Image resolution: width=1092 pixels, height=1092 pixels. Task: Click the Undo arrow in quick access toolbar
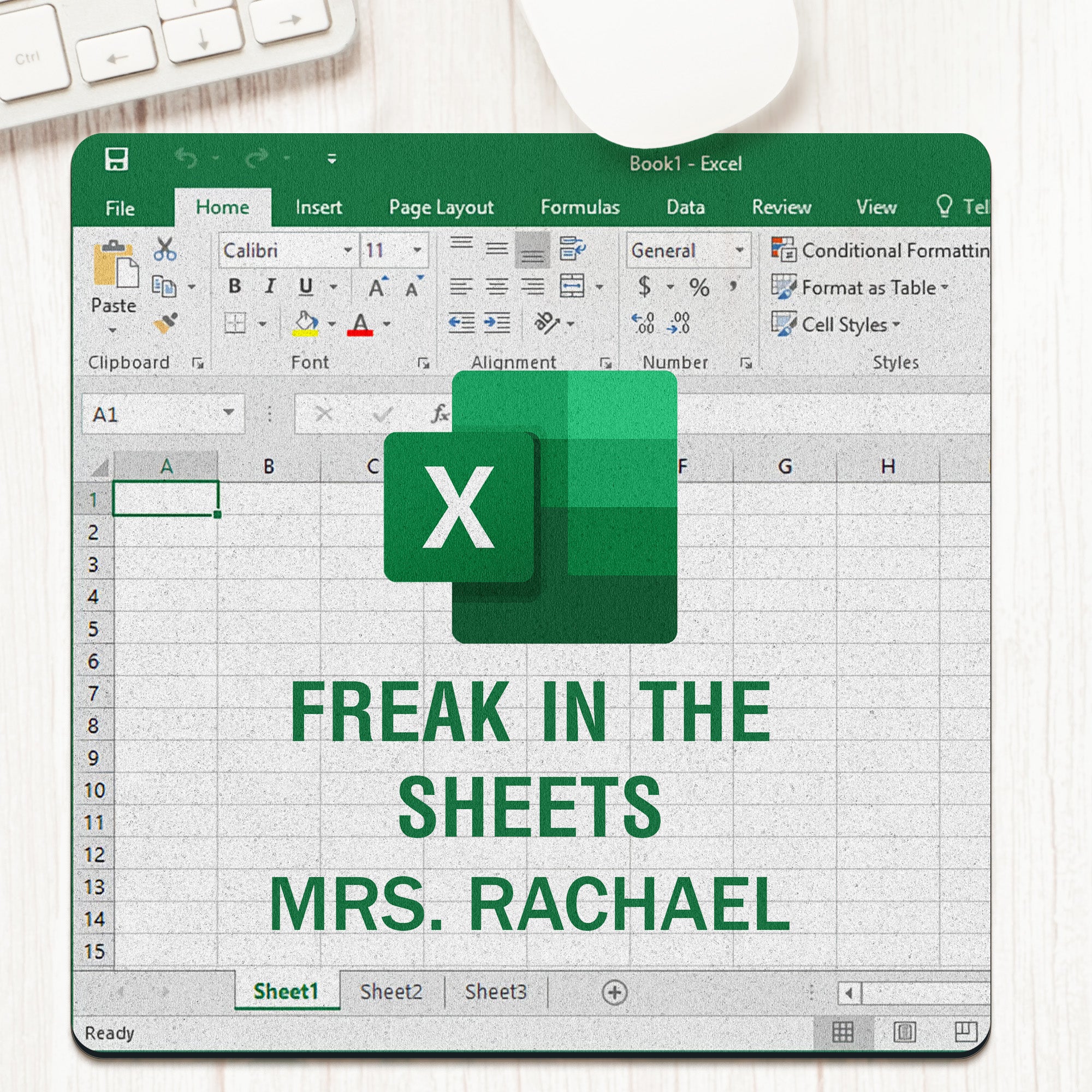tap(186, 159)
